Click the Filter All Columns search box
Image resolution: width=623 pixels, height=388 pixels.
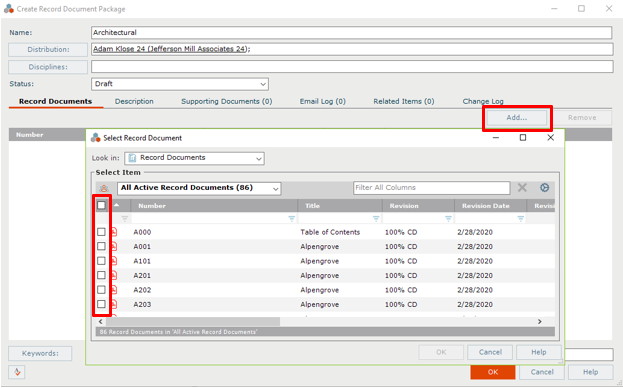431,188
